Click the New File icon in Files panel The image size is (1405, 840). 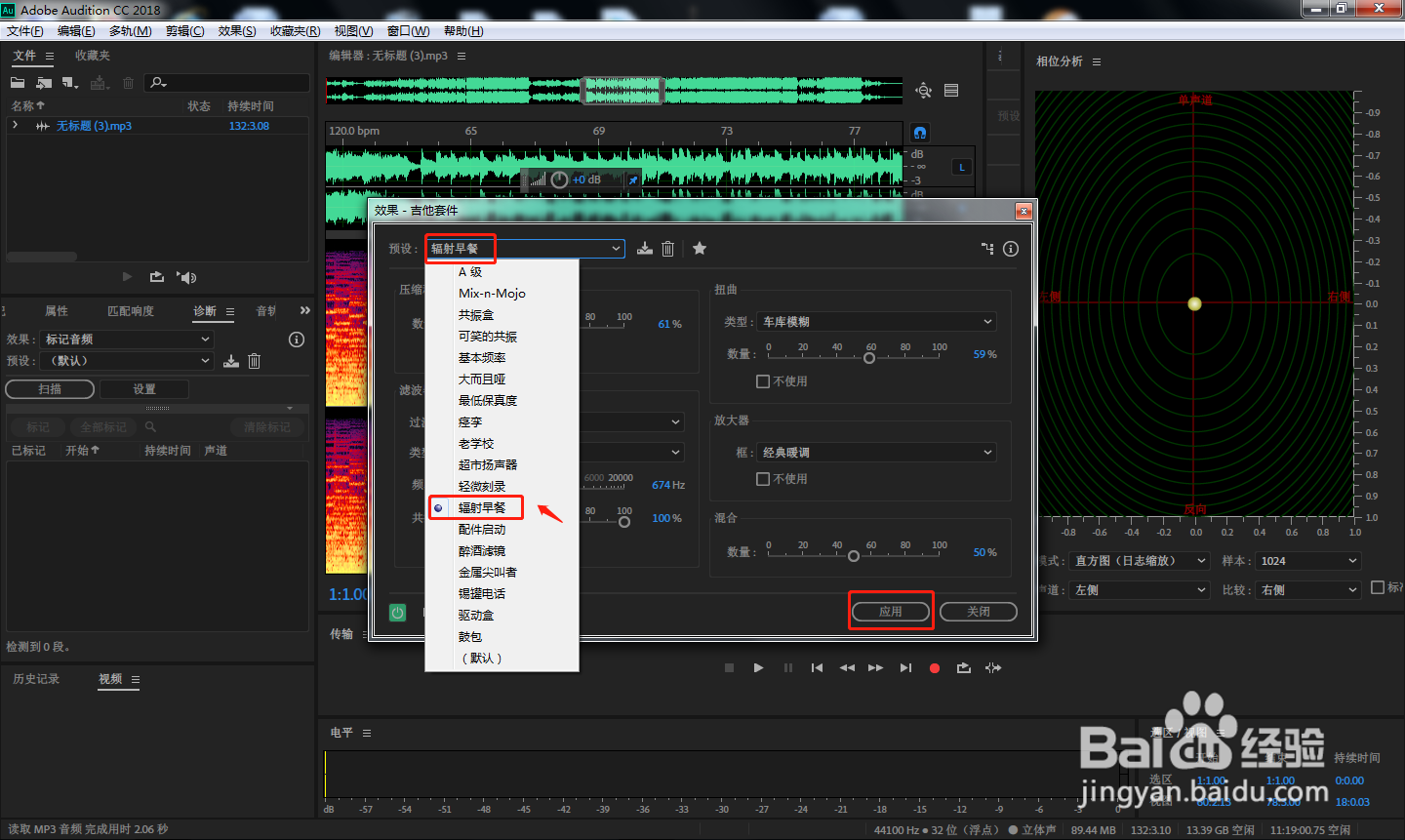click(x=69, y=83)
